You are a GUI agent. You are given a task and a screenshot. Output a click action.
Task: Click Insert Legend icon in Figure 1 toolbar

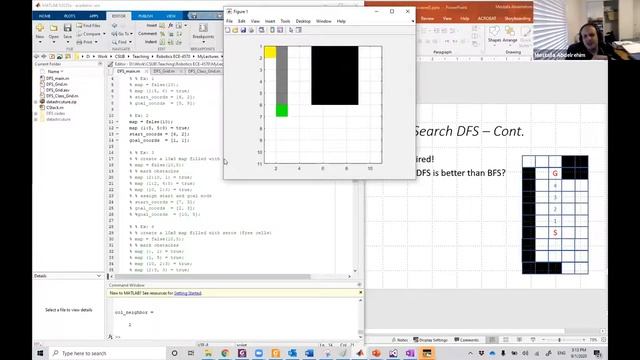tap(280, 30)
